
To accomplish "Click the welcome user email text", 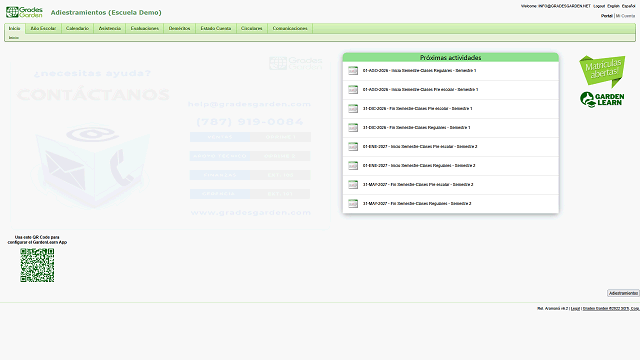I will tap(564, 6).
